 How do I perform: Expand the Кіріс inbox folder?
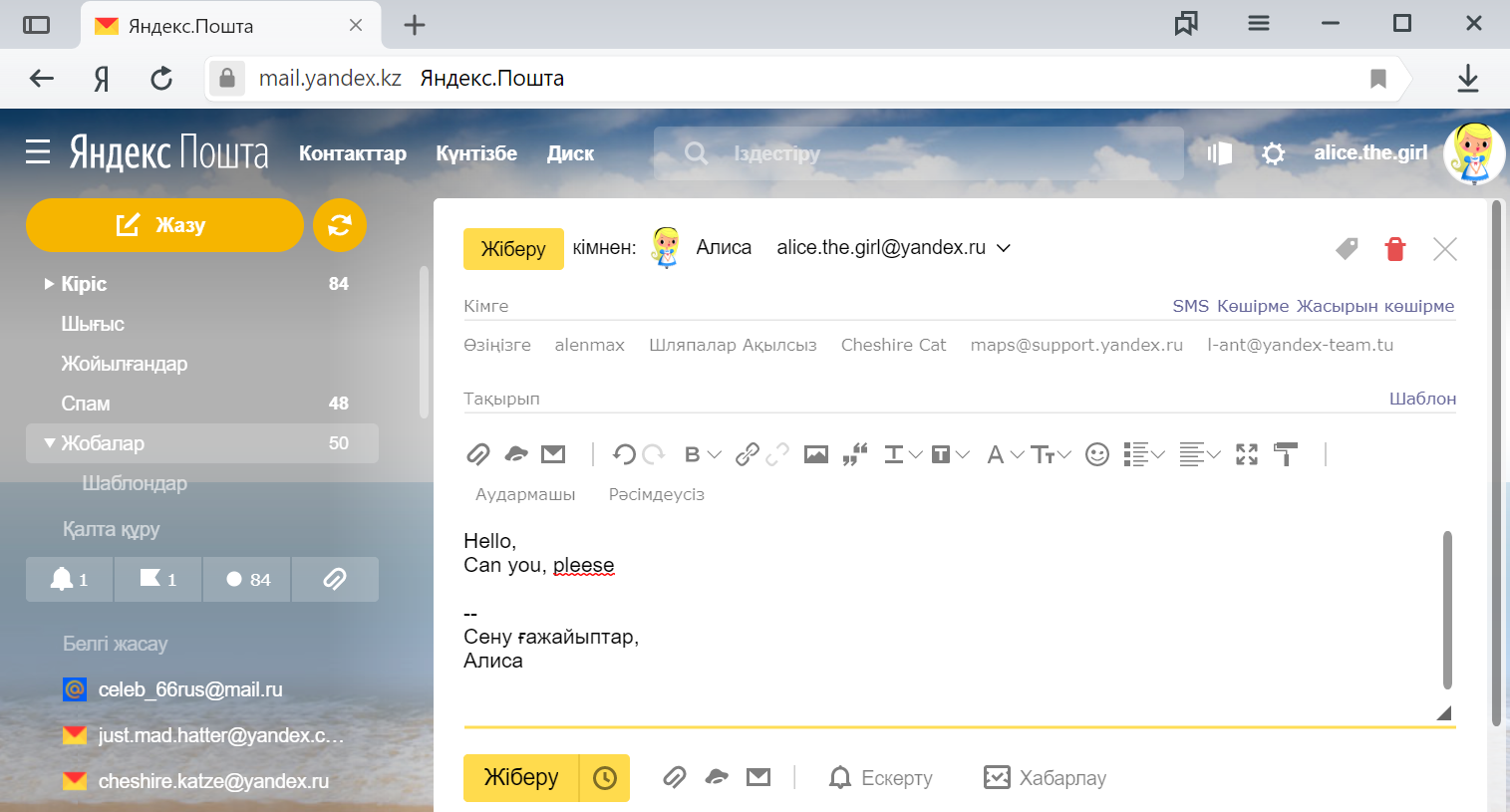tap(49, 284)
